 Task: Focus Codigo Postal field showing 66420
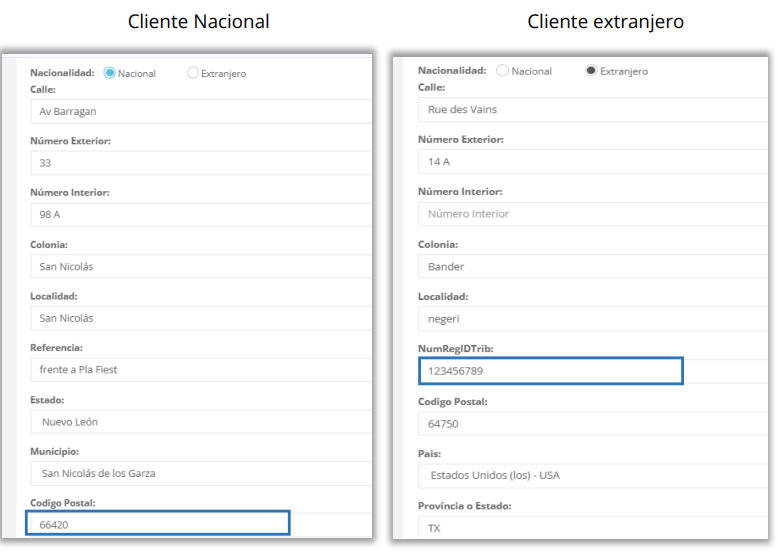158,524
